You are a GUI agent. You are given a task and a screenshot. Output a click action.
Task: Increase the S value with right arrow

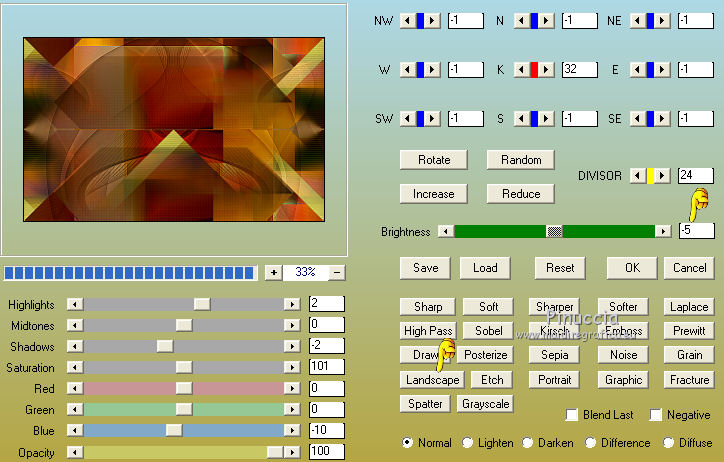546,119
